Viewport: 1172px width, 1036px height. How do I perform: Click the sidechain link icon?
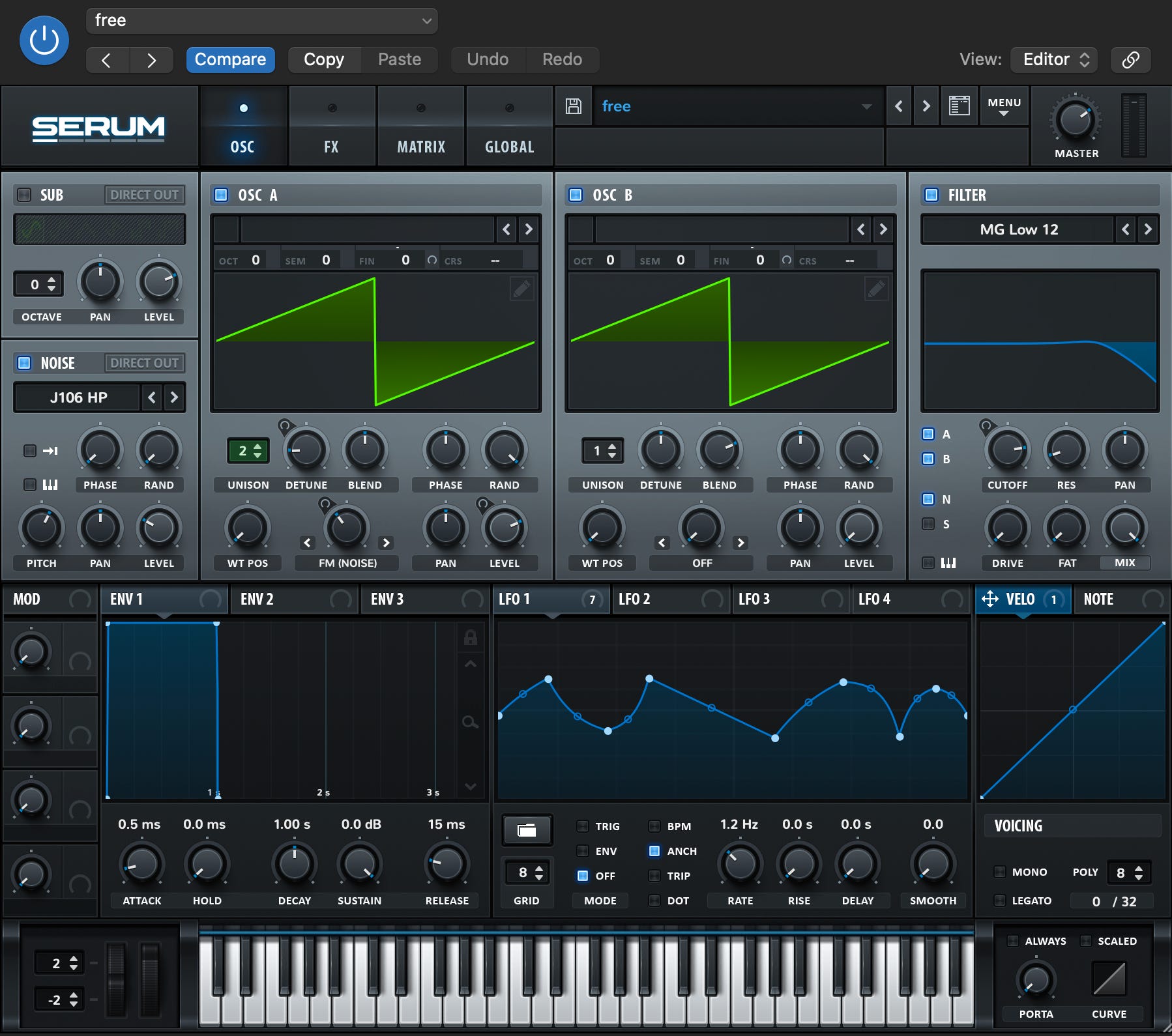click(1131, 60)
